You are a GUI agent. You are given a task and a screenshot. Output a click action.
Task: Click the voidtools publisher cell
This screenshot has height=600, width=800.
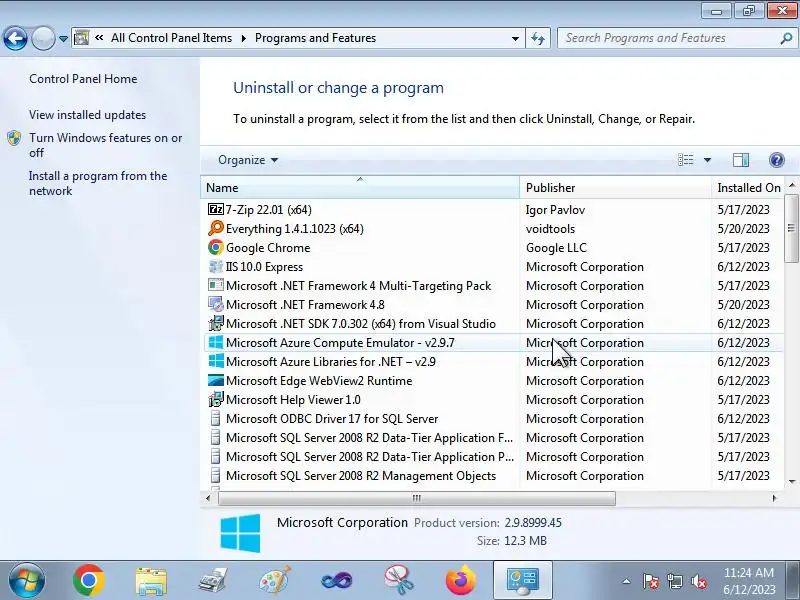pos(550,229)
